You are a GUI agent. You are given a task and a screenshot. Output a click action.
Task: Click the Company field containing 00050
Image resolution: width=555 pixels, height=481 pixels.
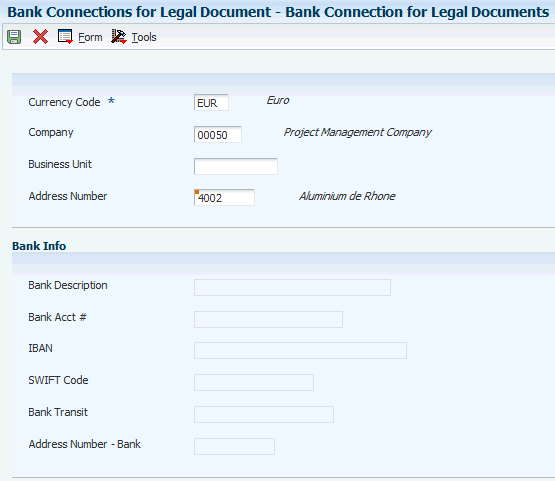(218, 134)
